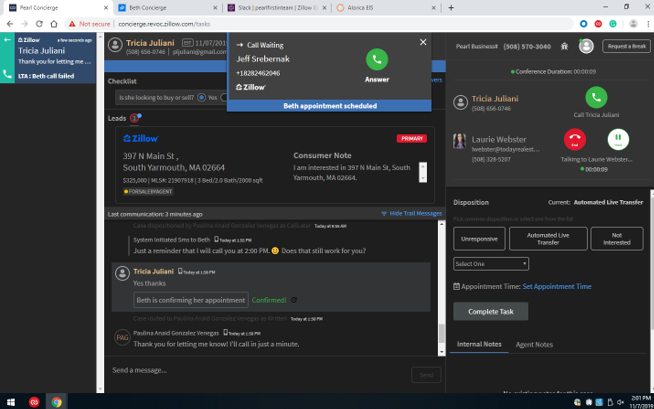The image size is (654, 409).
Task: Click green Call Tricia Juliani phone icon
Action: pos(596,97)
